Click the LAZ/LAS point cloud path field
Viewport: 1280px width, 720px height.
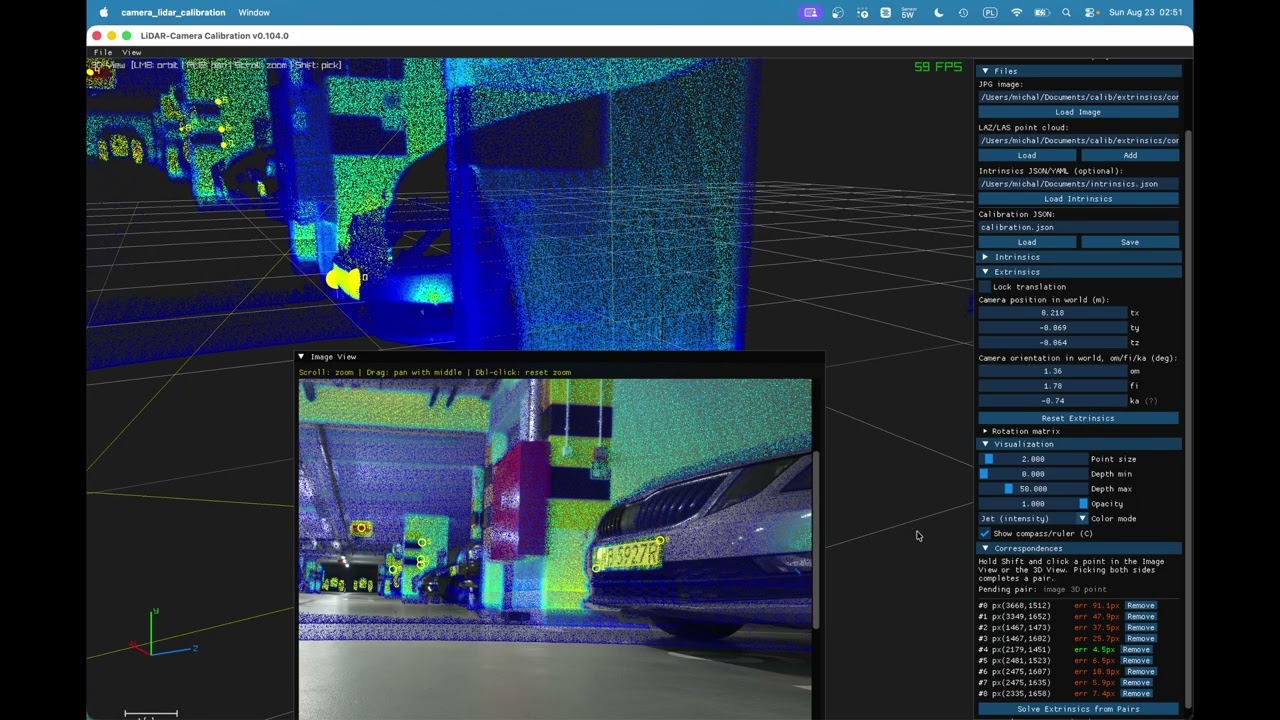point(1078,140)
